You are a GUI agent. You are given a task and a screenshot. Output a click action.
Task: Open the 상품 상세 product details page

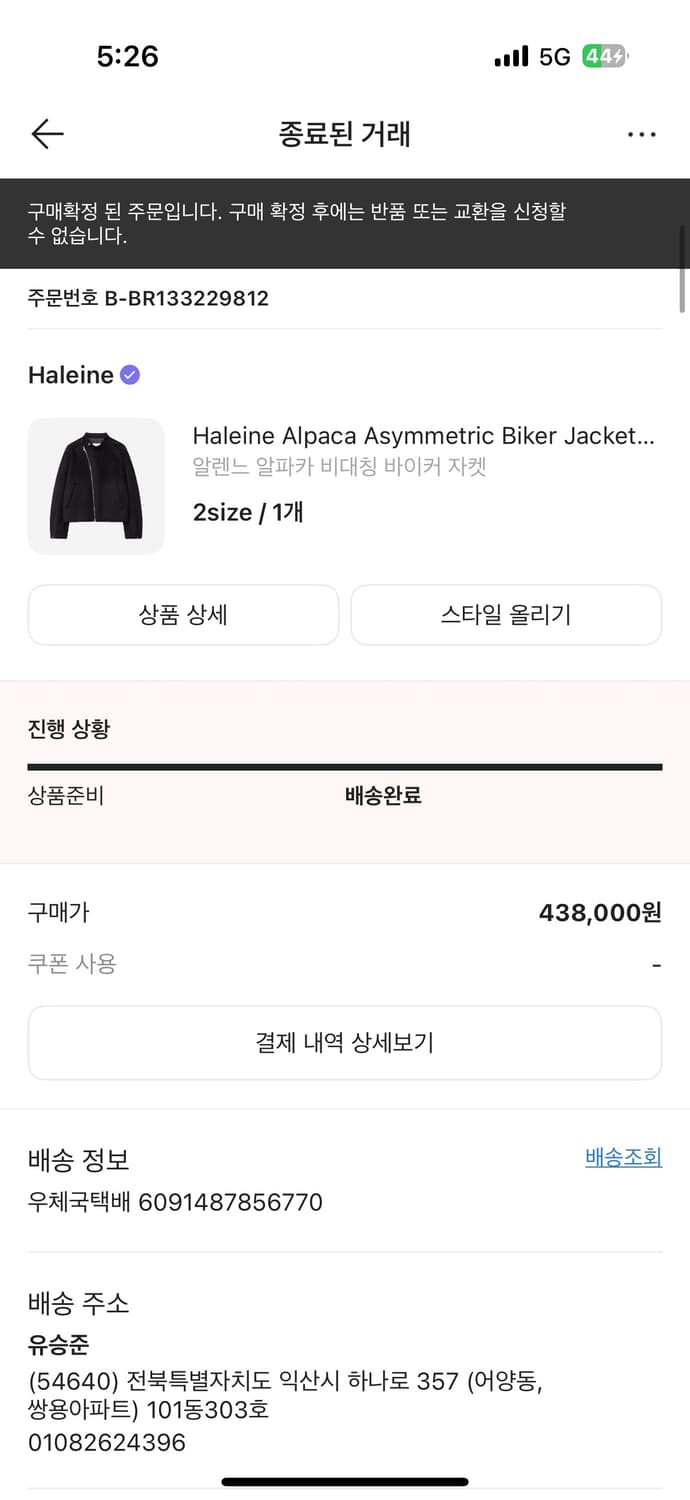click(183, 615)
